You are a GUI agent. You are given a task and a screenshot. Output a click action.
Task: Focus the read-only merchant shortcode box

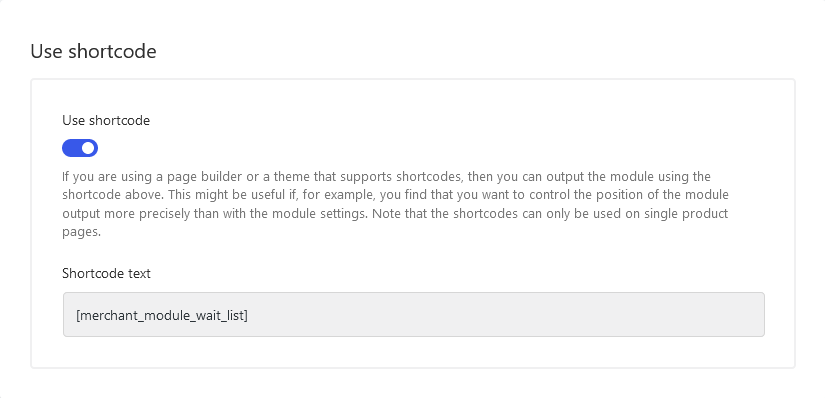coord(414,315)
